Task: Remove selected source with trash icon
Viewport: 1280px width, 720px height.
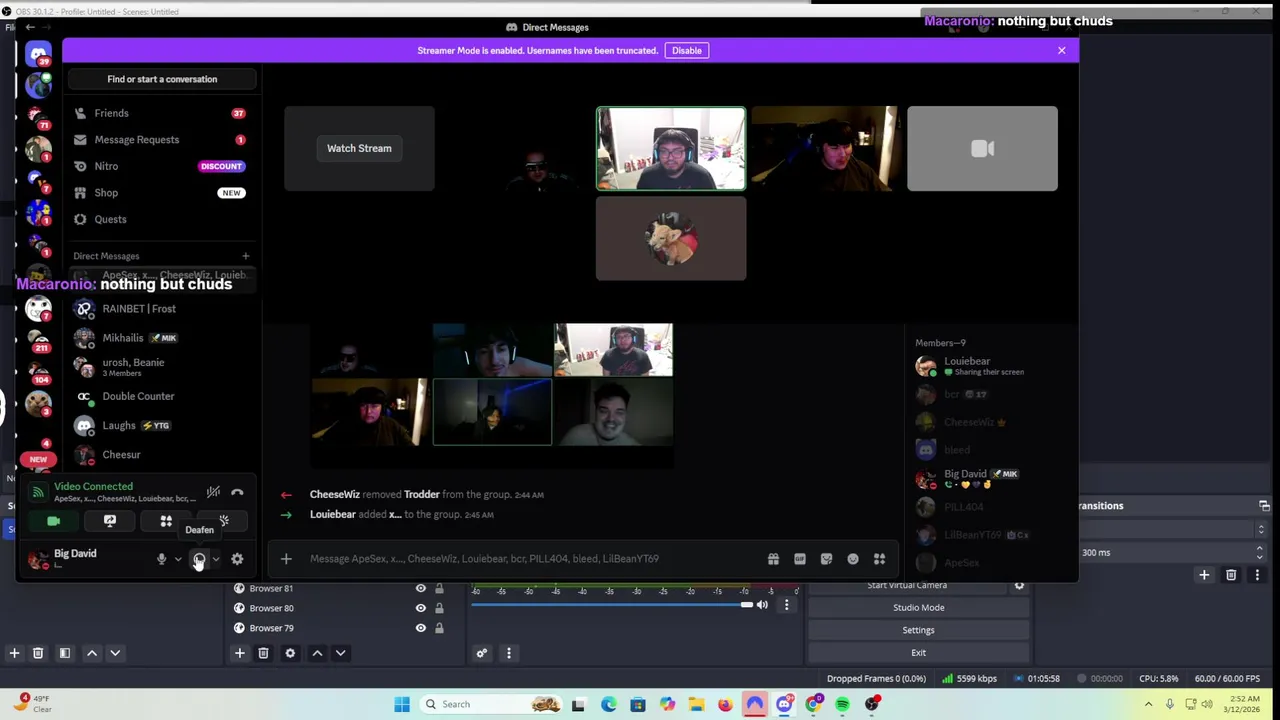Action: 263,653
